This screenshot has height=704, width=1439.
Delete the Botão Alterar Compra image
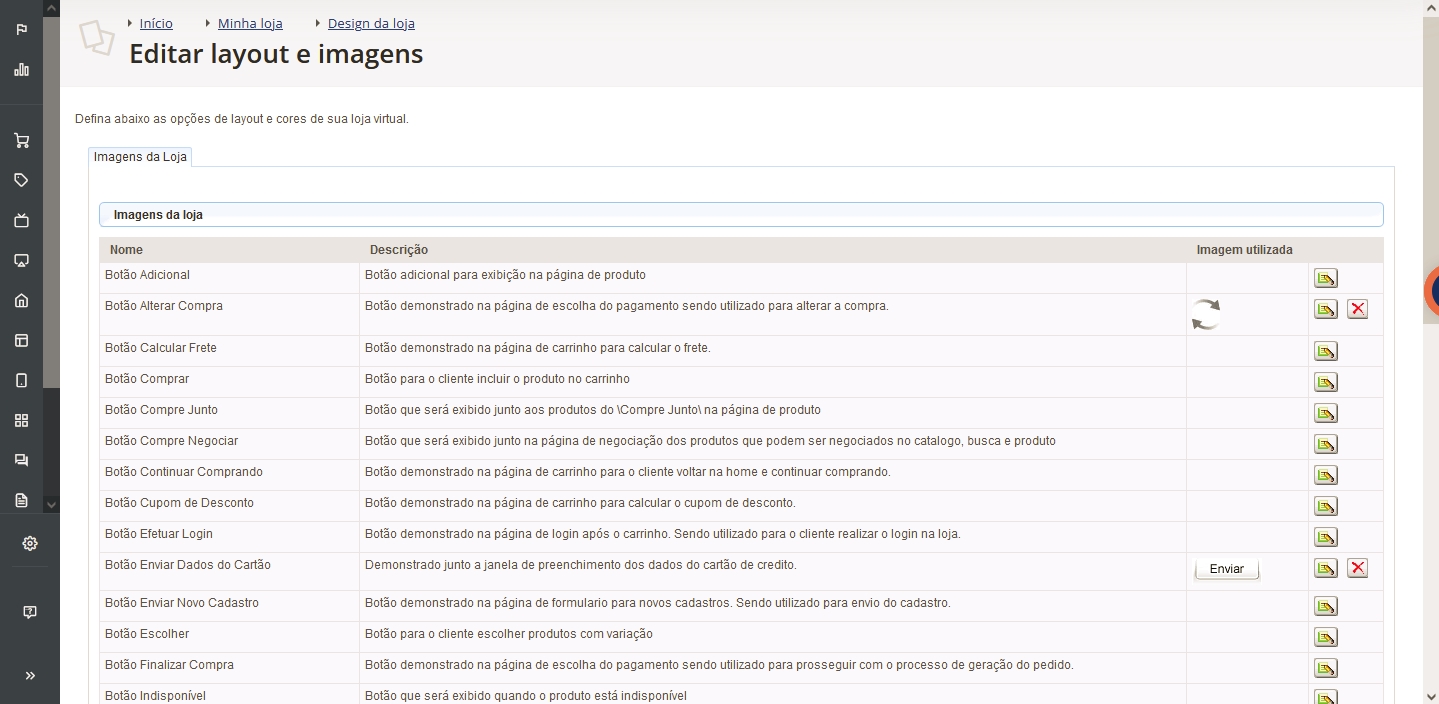(1357, 309)
